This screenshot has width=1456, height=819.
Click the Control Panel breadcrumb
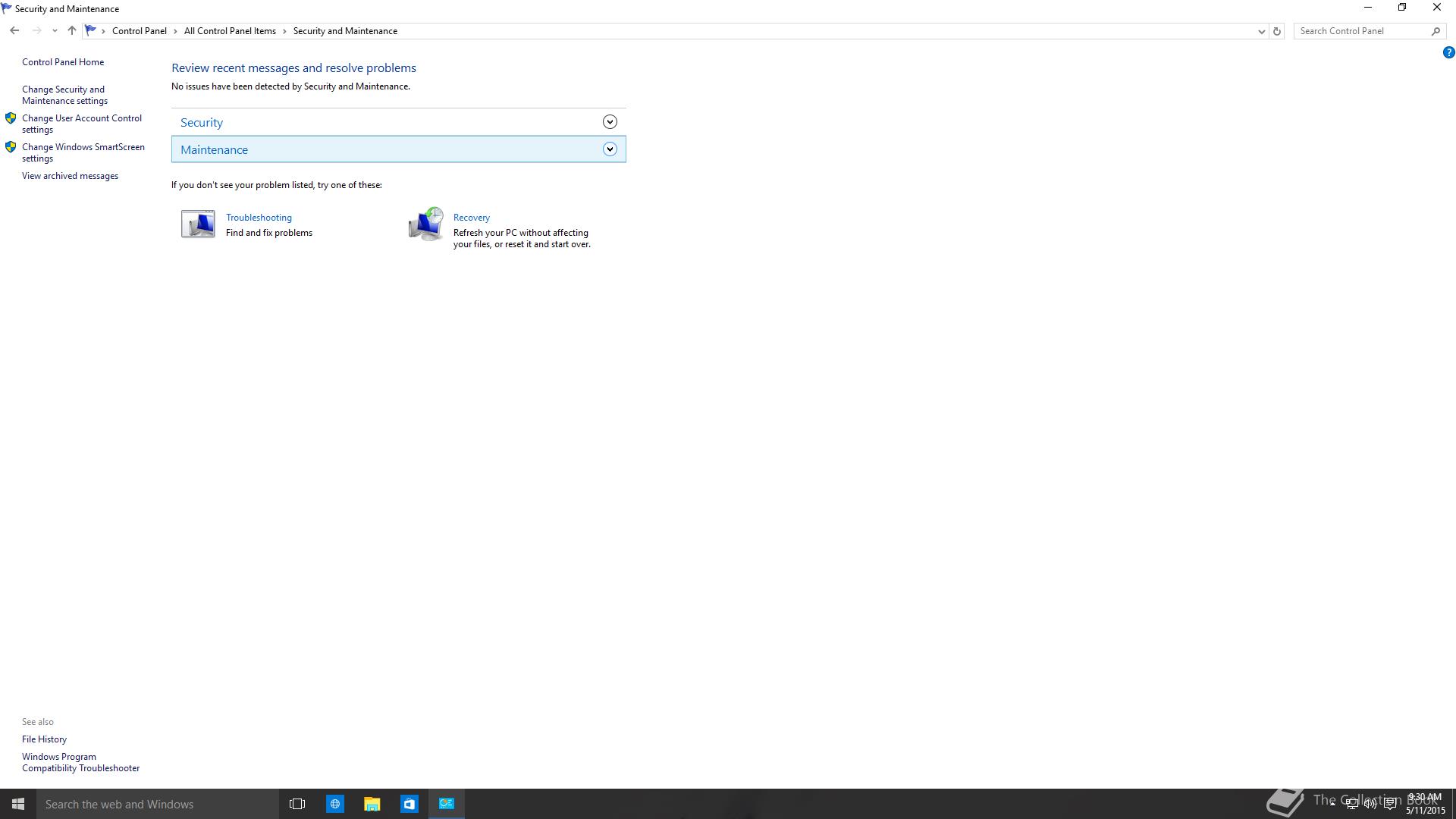pyautogui.click(x=140, y=31)
